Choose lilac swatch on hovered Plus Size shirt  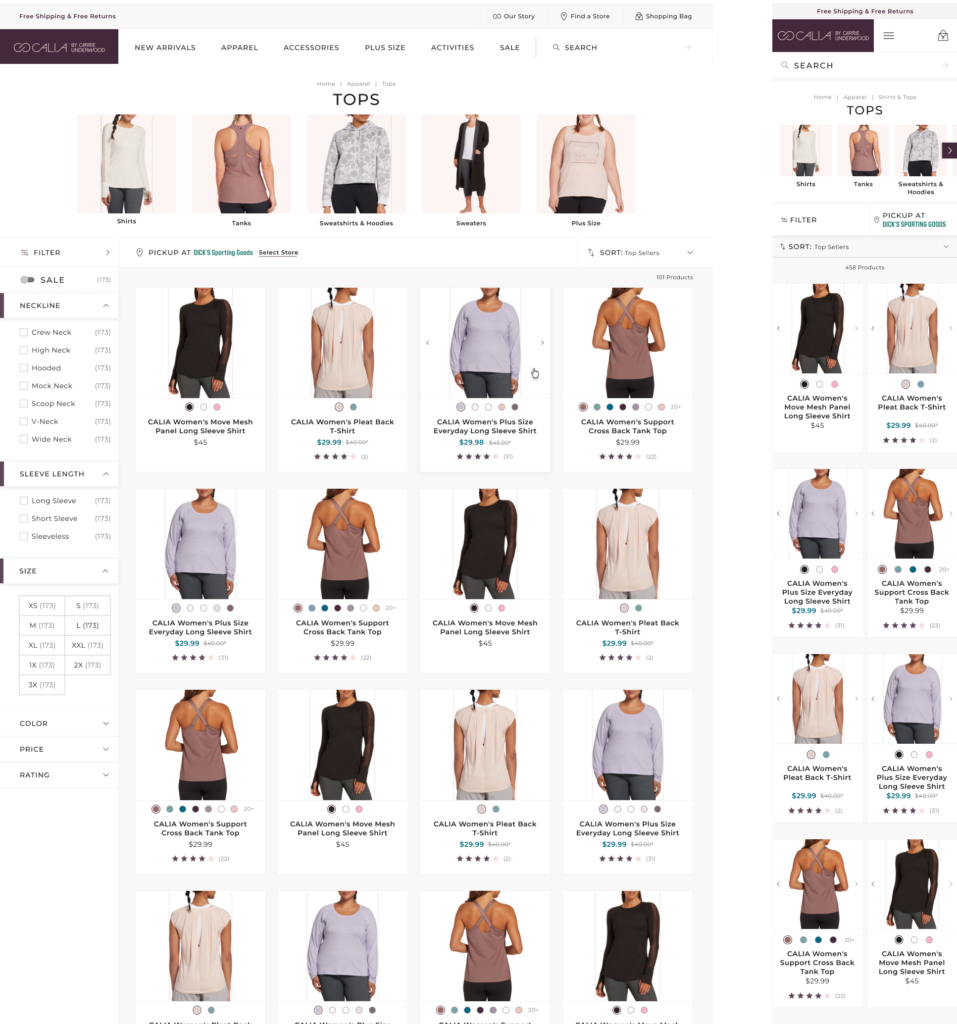461,407
